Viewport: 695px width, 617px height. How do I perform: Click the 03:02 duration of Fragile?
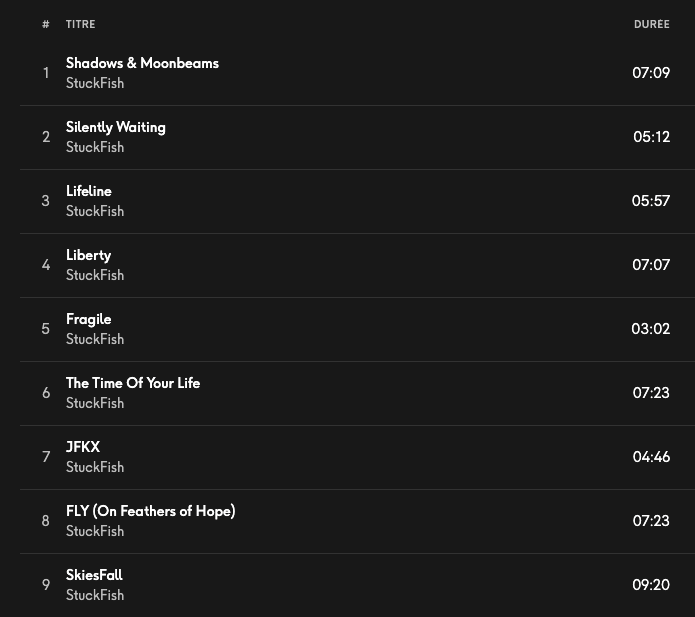(650, 329)
